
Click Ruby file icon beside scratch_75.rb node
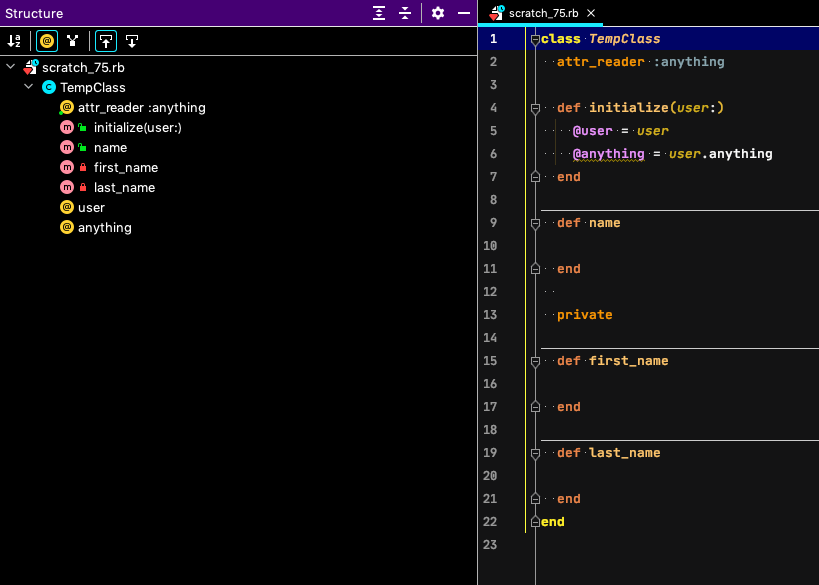coord(31,67)
